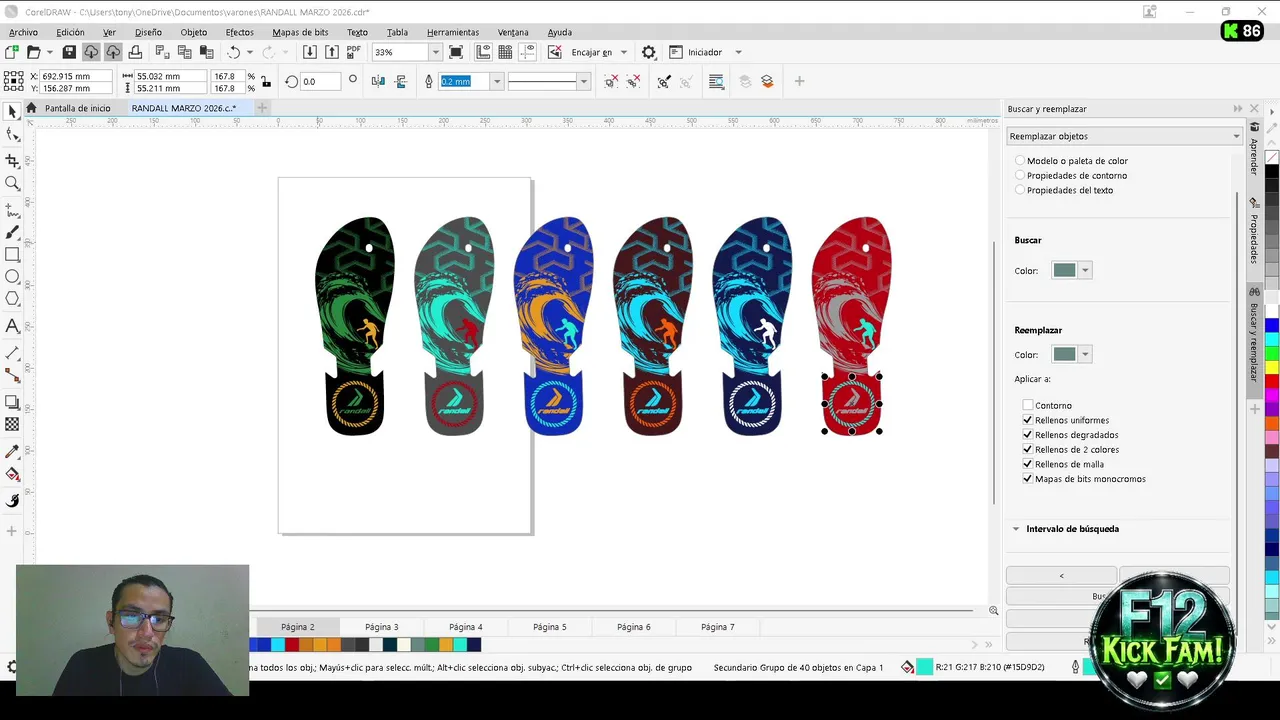Open Options gear icon in toolbar
Image resolution: width=1280 pixels, height=720 pixels.
tap(649, 52)
